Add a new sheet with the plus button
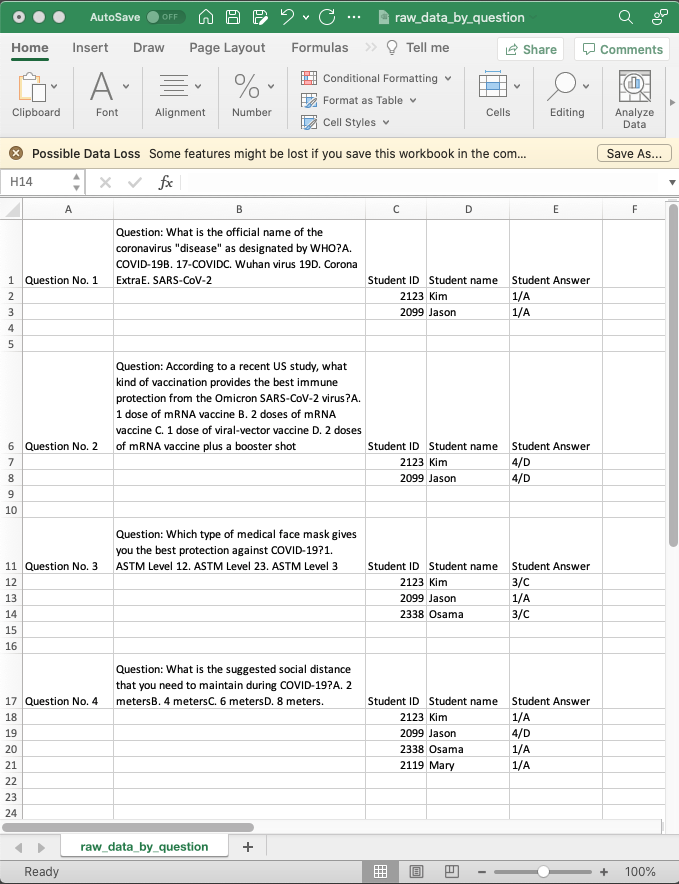This screenshot has height=884, width=679. point(248,846)
